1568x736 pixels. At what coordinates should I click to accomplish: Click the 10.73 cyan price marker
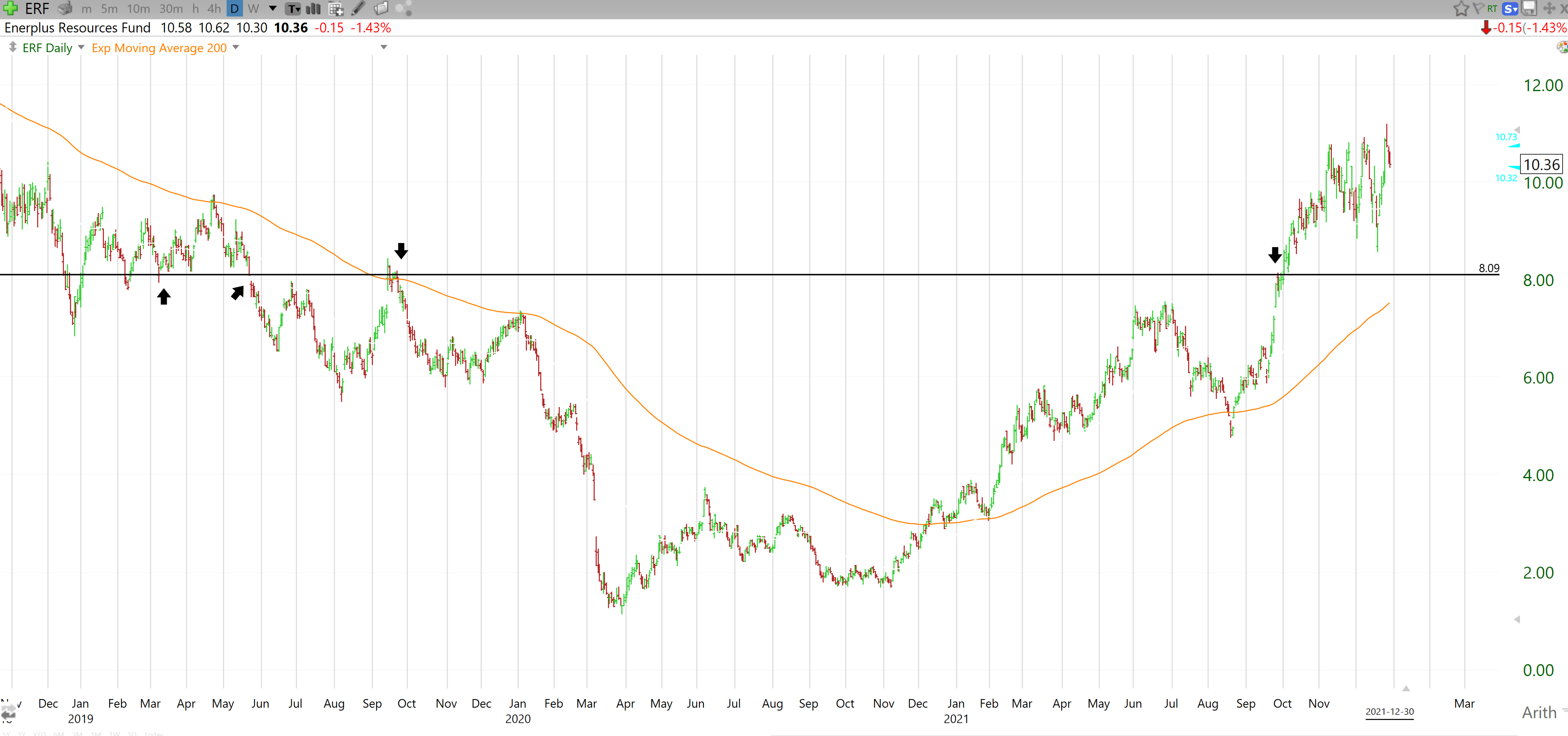(x=1506, y=137)
